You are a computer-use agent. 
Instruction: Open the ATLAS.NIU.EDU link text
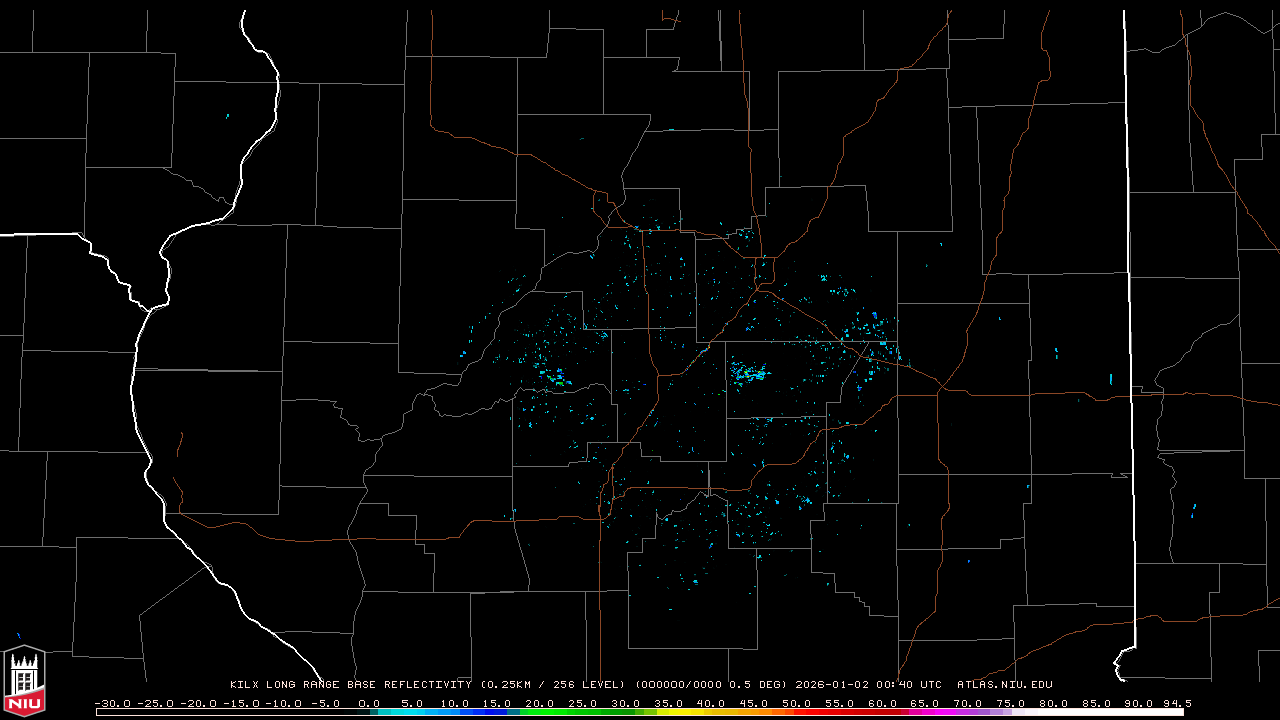pos(1004,685)
